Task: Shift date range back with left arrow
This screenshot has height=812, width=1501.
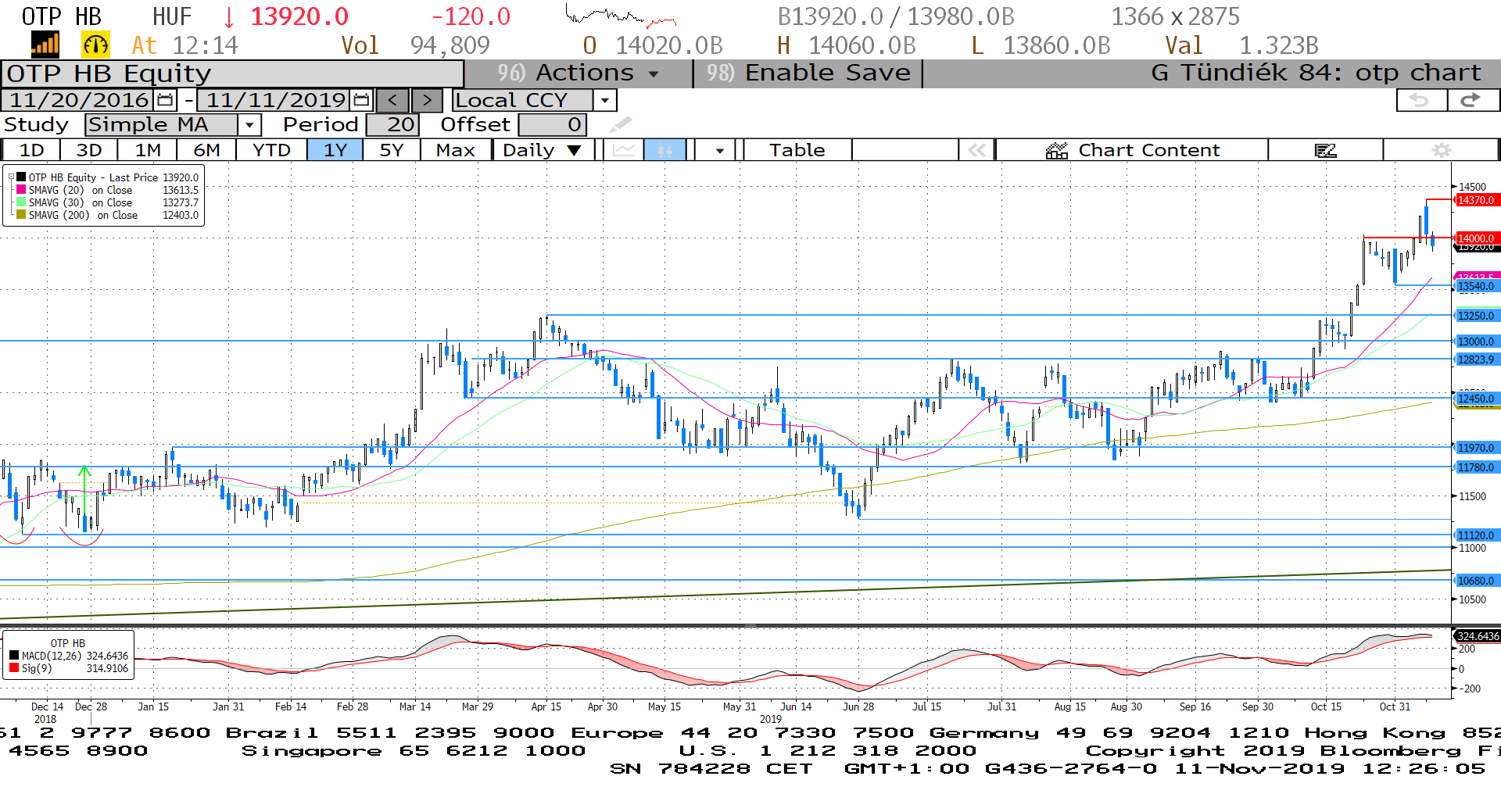Action: click(x=392, y=100)
